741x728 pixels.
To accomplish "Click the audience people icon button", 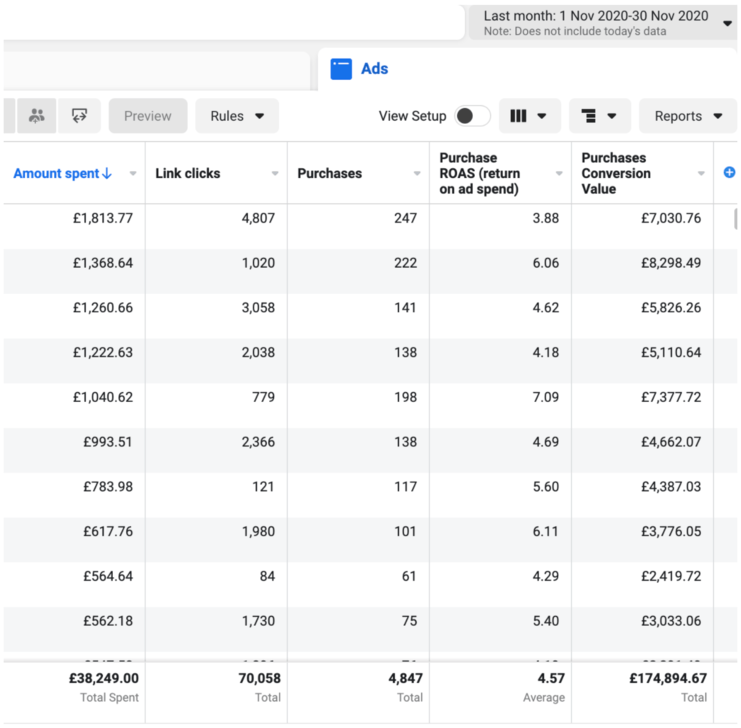I will [37, 116].
